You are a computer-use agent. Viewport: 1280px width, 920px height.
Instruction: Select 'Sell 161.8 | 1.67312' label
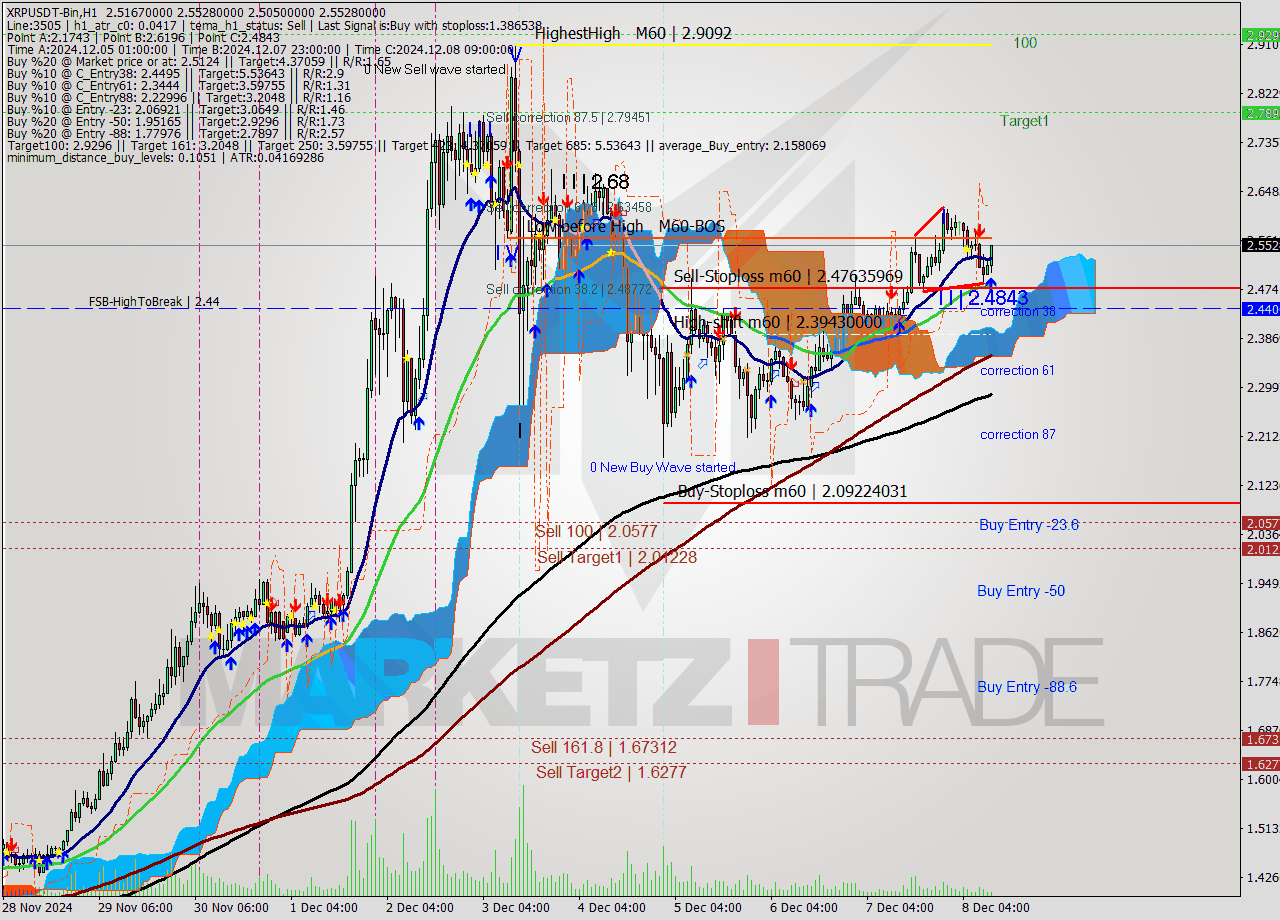[604, 748]
